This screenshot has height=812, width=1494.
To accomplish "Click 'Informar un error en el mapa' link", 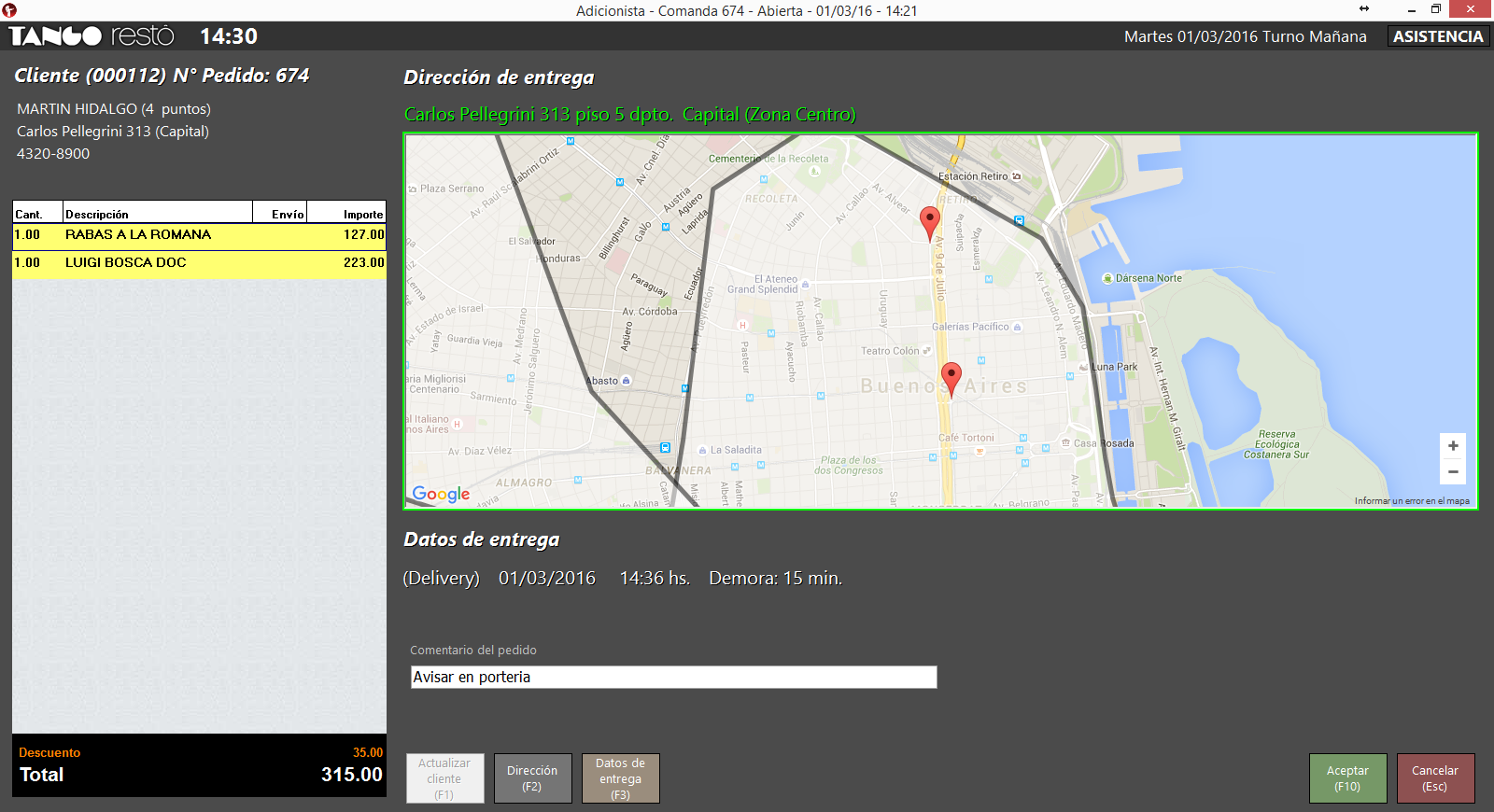I will tap(1411, 501).
